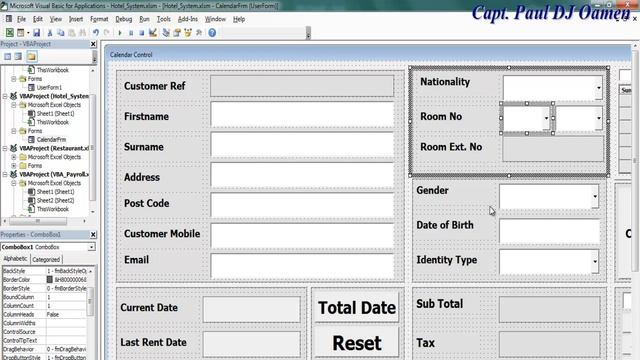
Task: Open the ComboBox1 object selector dropdown
Action: (91, 247)
